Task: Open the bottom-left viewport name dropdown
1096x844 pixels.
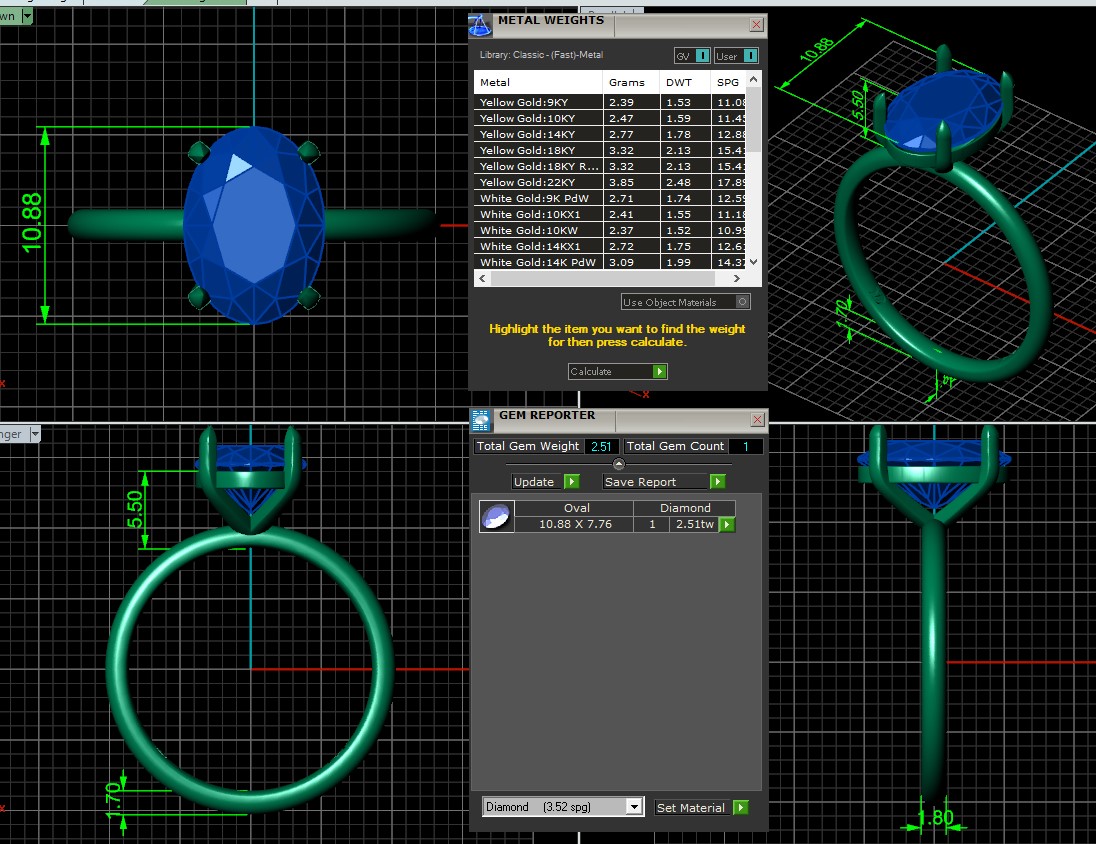Action: point(34,434)
